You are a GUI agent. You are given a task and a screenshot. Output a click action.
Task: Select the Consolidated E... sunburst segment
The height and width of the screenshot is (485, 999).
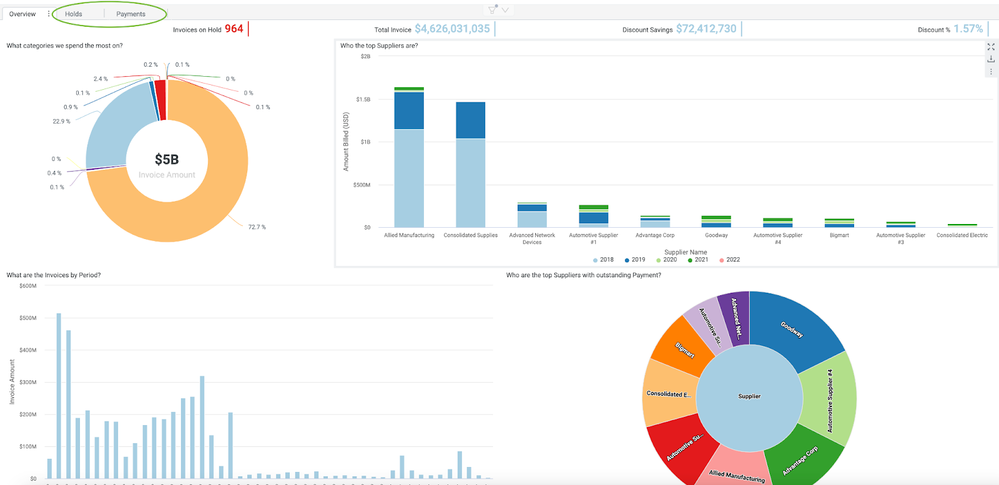click(x=668, y=394)
